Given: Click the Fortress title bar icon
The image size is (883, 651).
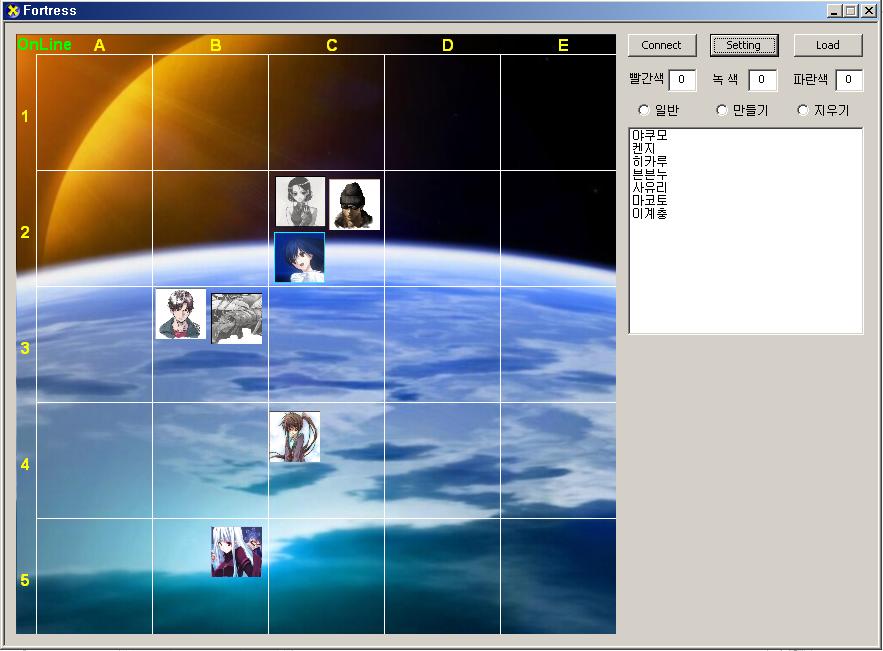Looking at the screenshot, I should click(12, 11).
